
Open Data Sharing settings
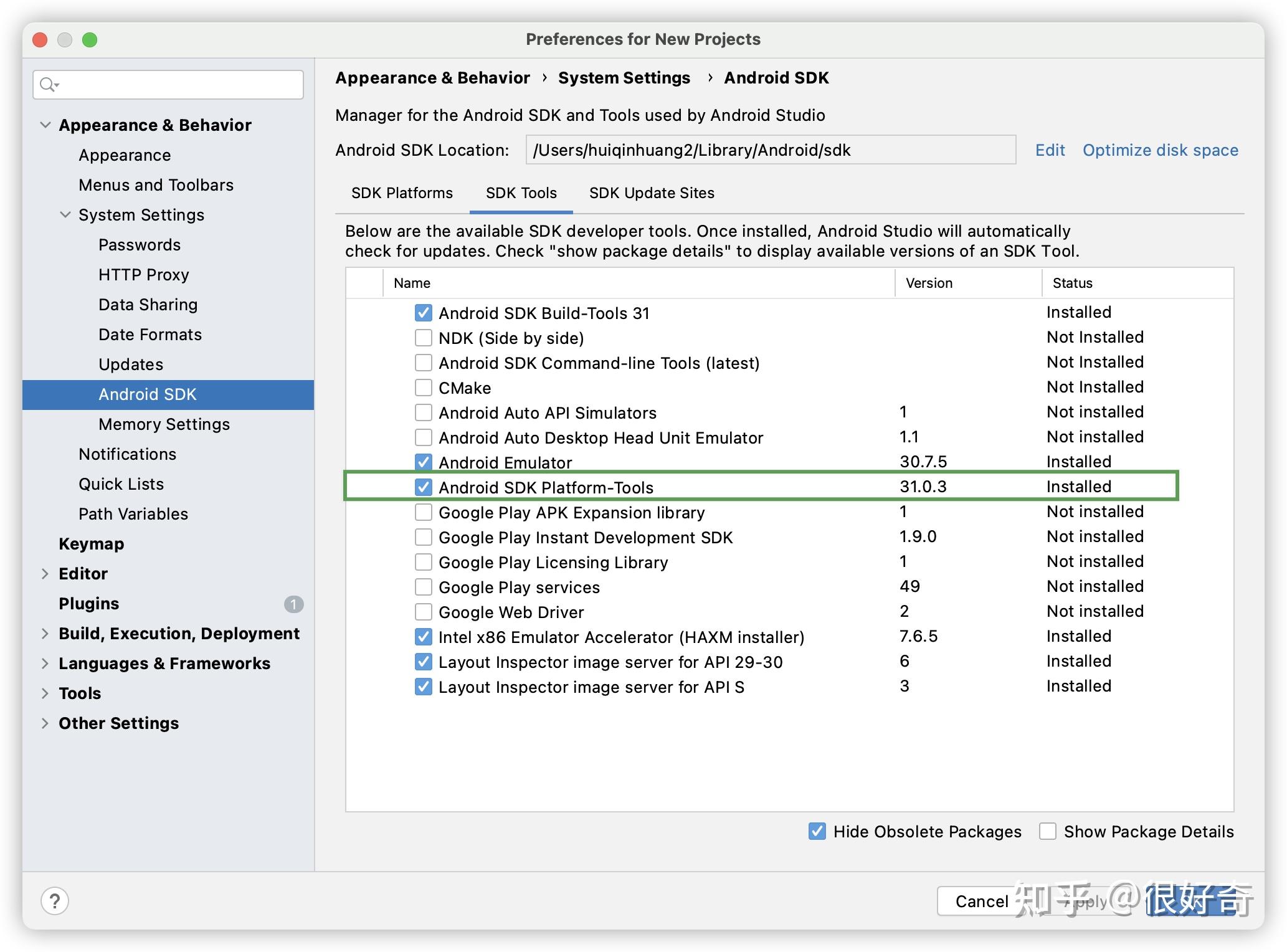click(148, 305)
